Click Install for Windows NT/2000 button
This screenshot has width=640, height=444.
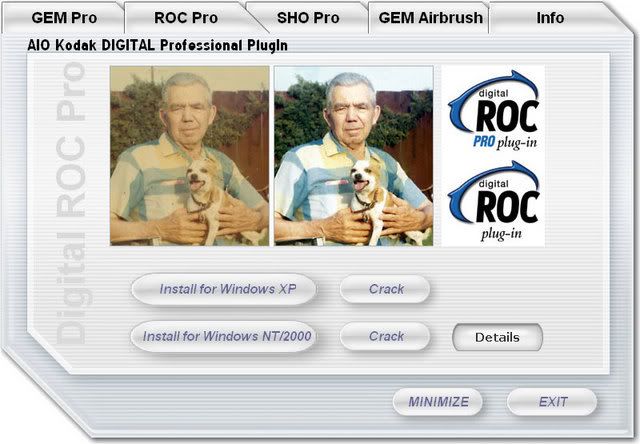click(x=224, y=336)
